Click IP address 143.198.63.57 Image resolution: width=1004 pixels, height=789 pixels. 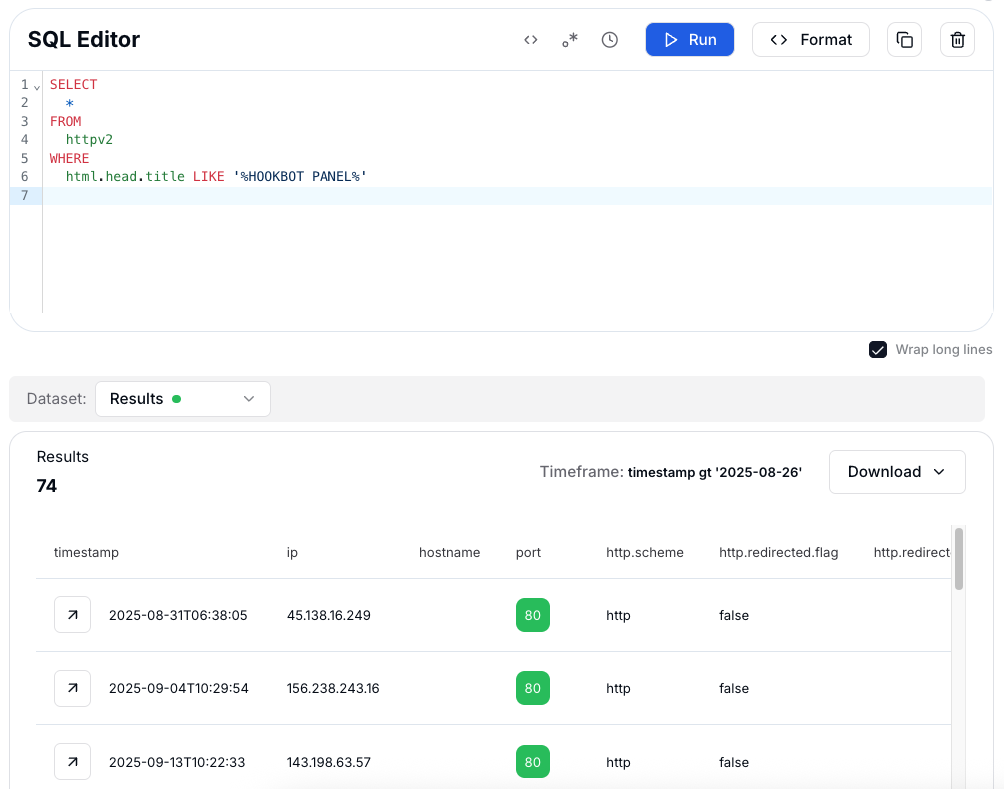pos(328,762)
